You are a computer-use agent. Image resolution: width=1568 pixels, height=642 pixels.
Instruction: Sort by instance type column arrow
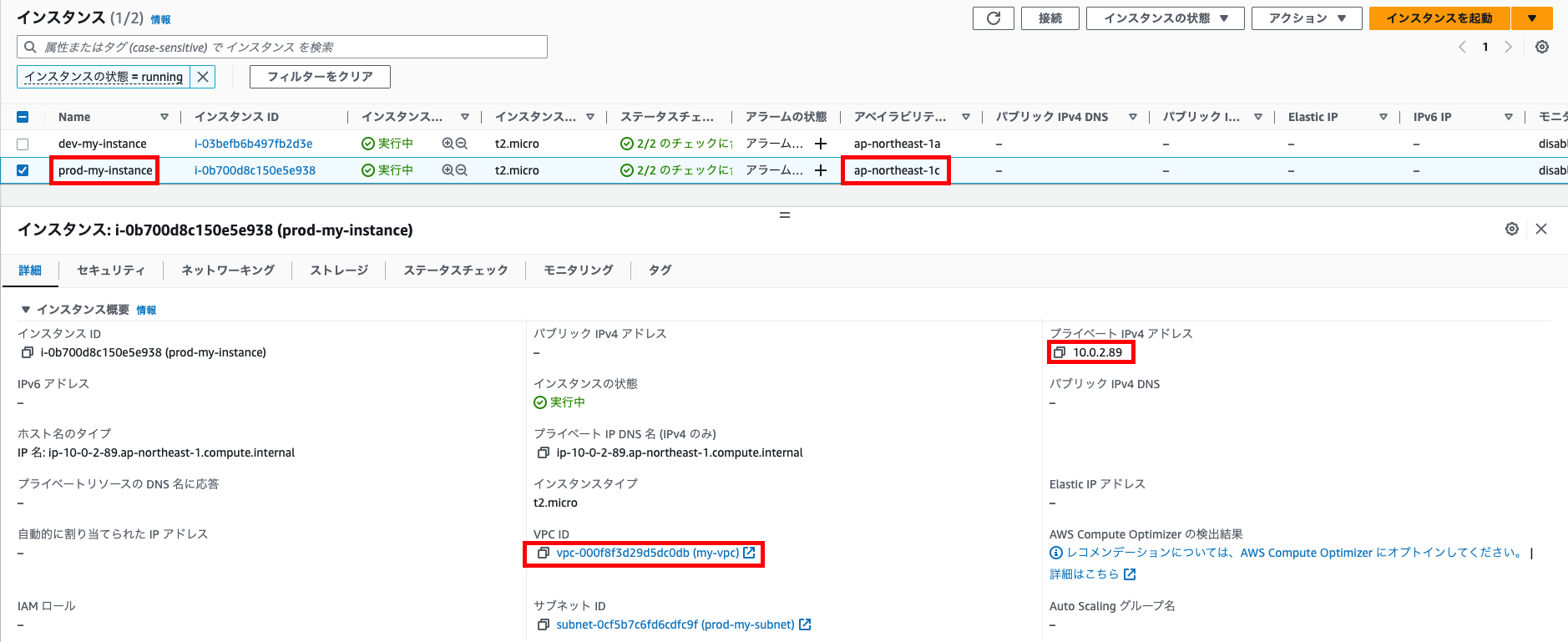point(590,117)
